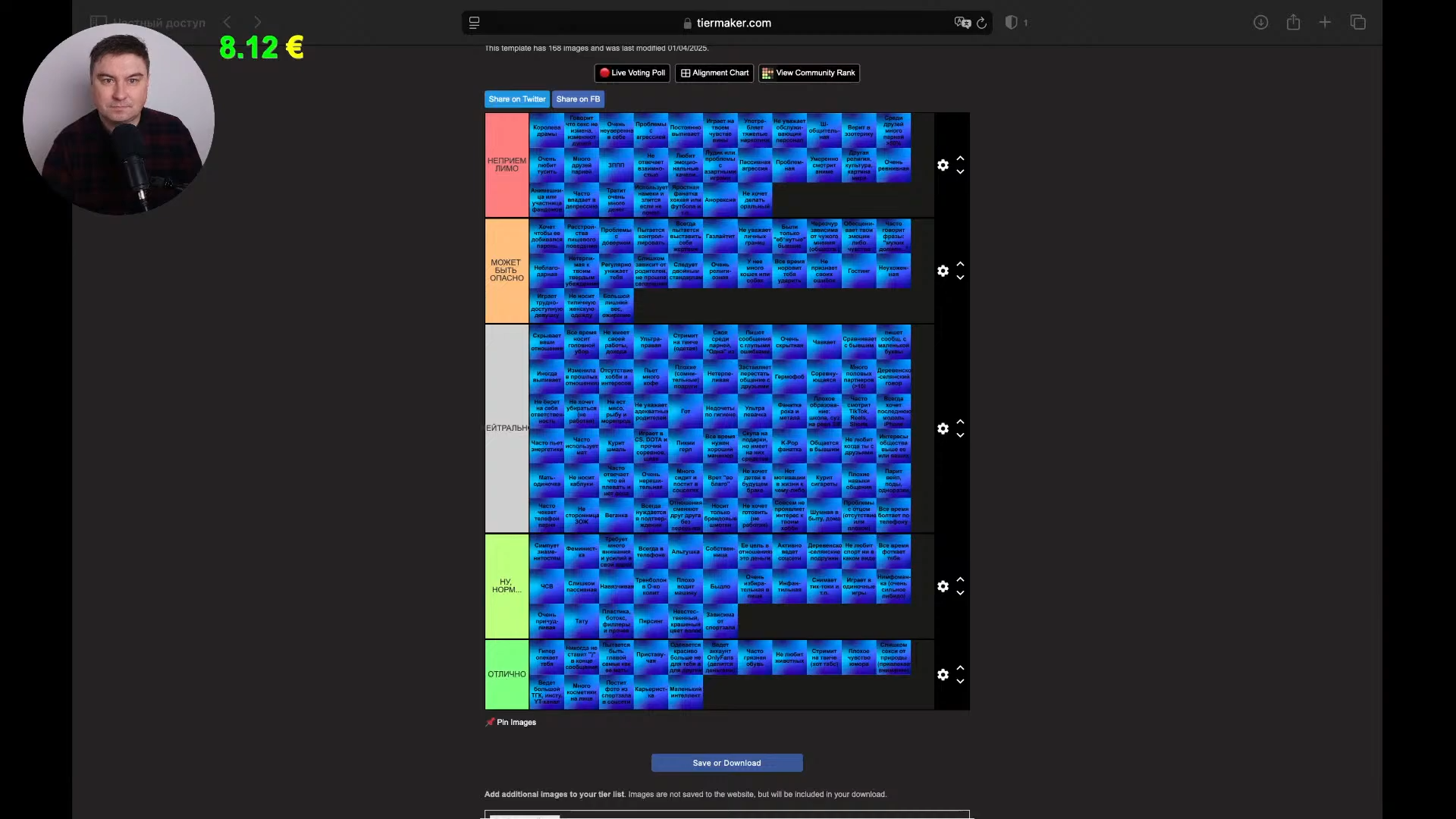This screenshot has width=1456, height=819.
Task: Open the Alignment Chart view
Action: point(714,73)
